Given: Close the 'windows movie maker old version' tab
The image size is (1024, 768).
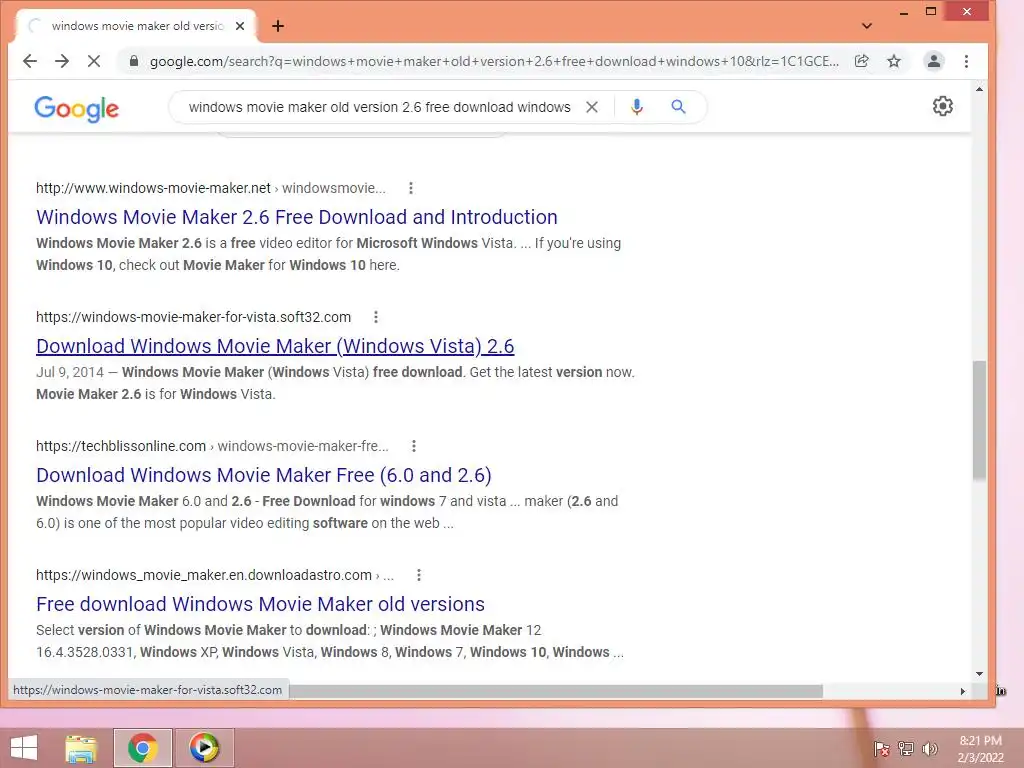Looking at the screenshot, I should (240, 26).
